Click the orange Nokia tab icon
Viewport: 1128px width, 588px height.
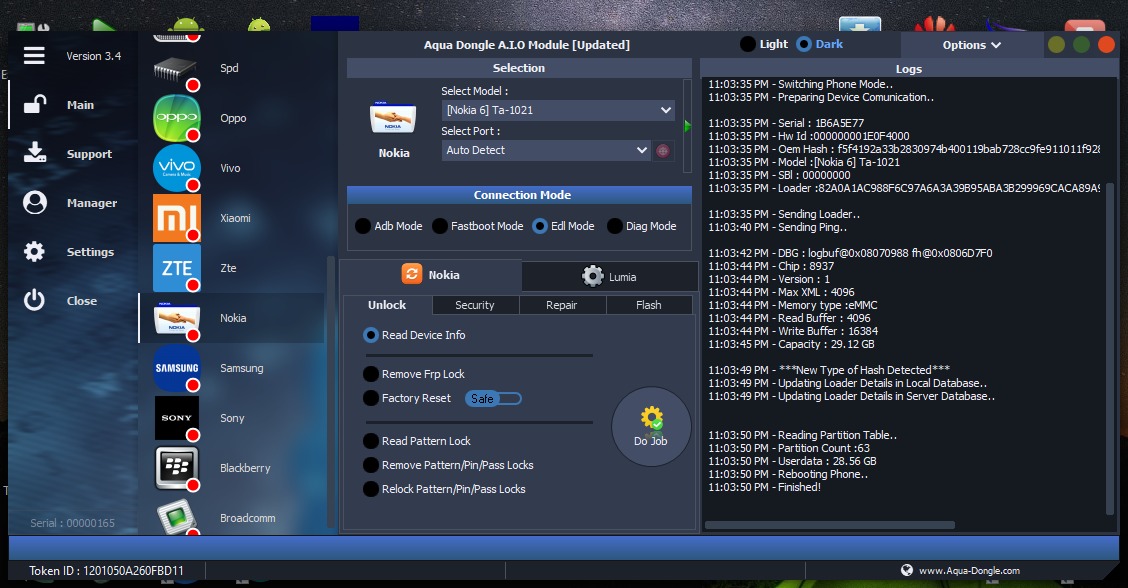pyautogui.click(x=411, y=274)
